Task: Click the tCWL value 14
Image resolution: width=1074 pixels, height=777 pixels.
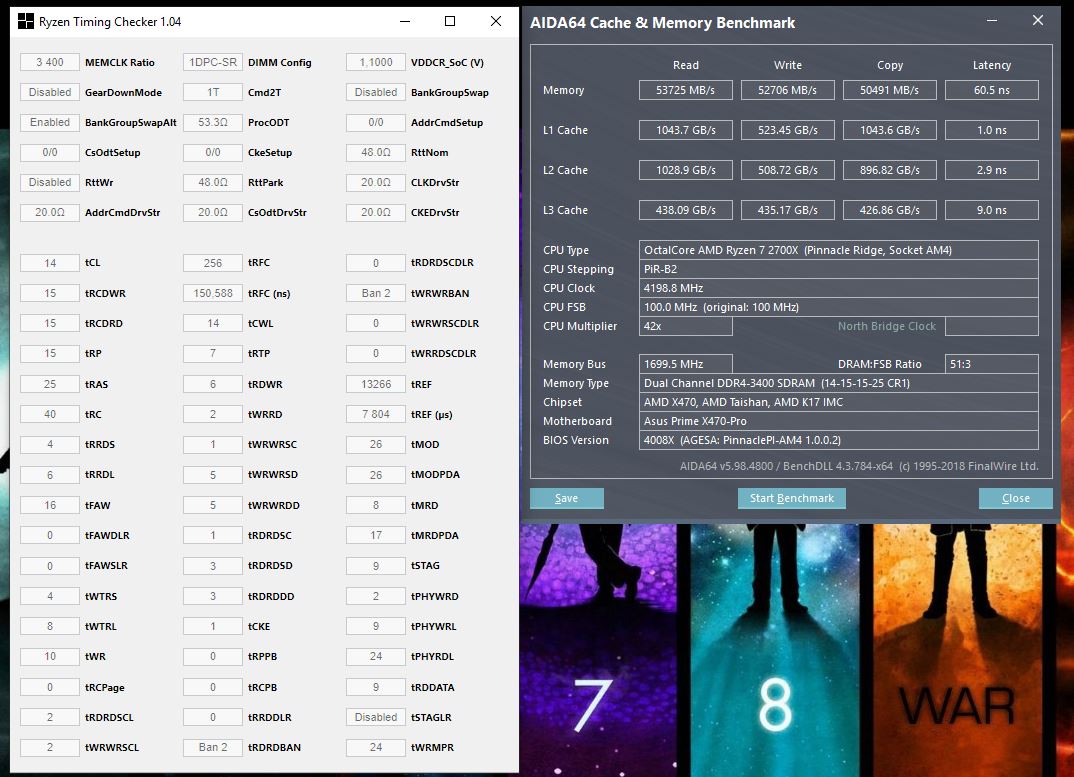Action: coord(213,323)
